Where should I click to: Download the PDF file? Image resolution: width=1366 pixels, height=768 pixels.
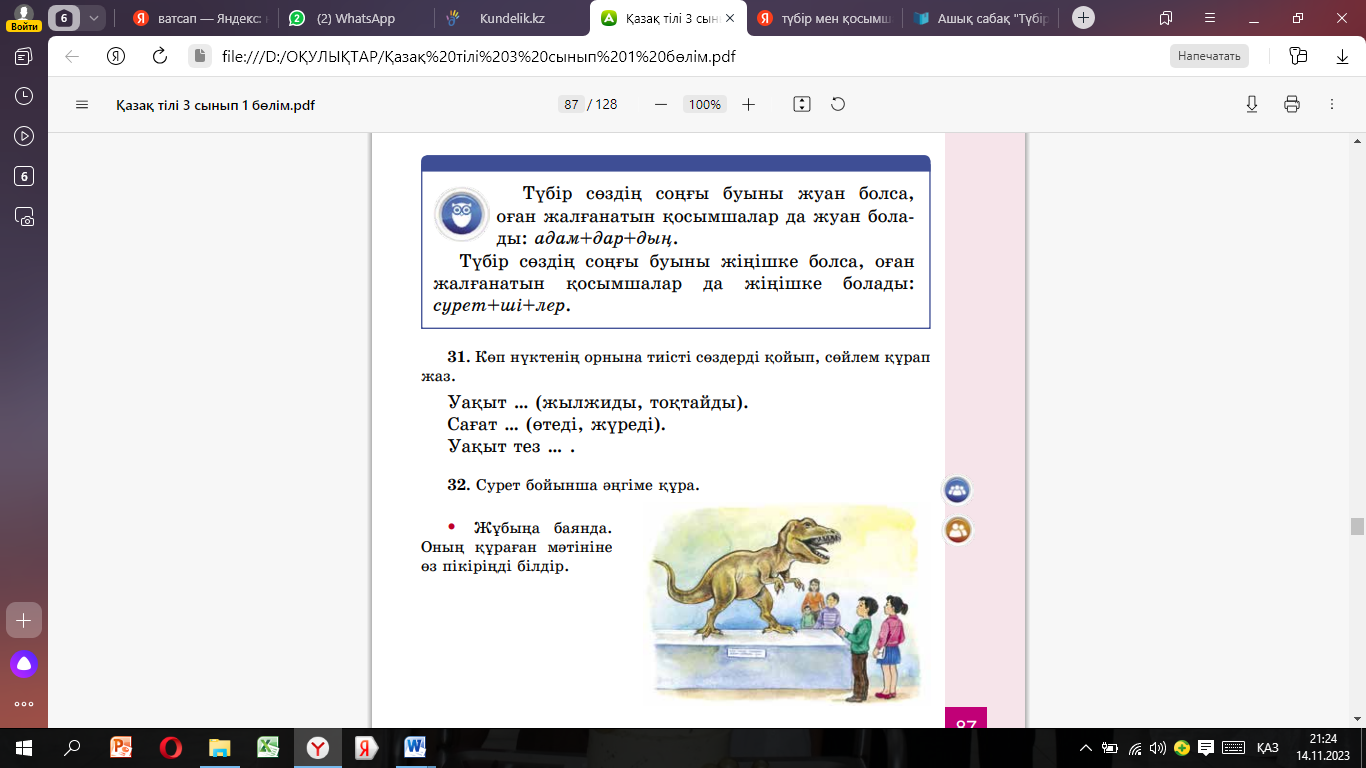(x=1251, y=105)
